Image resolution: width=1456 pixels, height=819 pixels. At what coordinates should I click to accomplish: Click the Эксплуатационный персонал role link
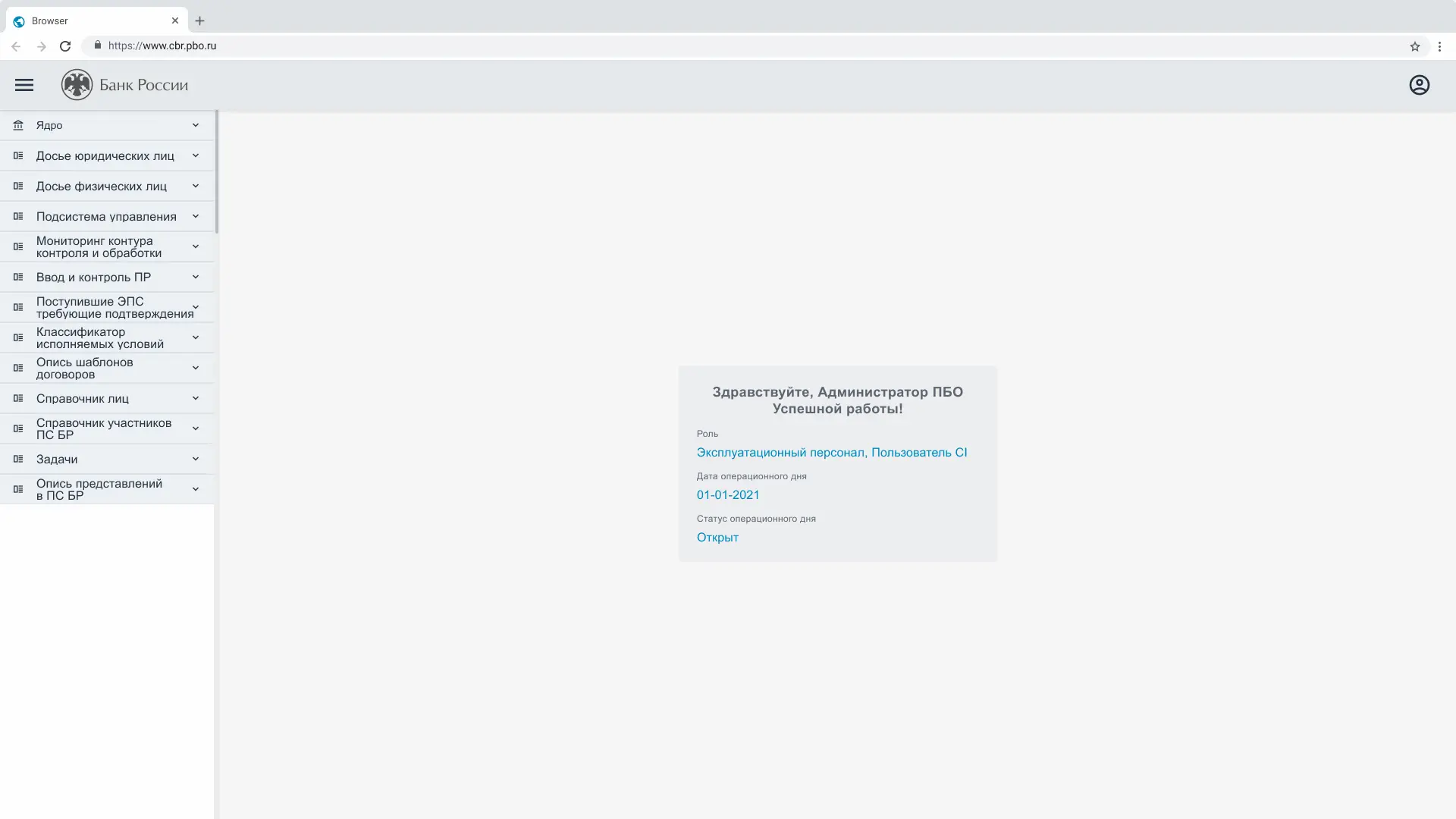pos(832,452)
